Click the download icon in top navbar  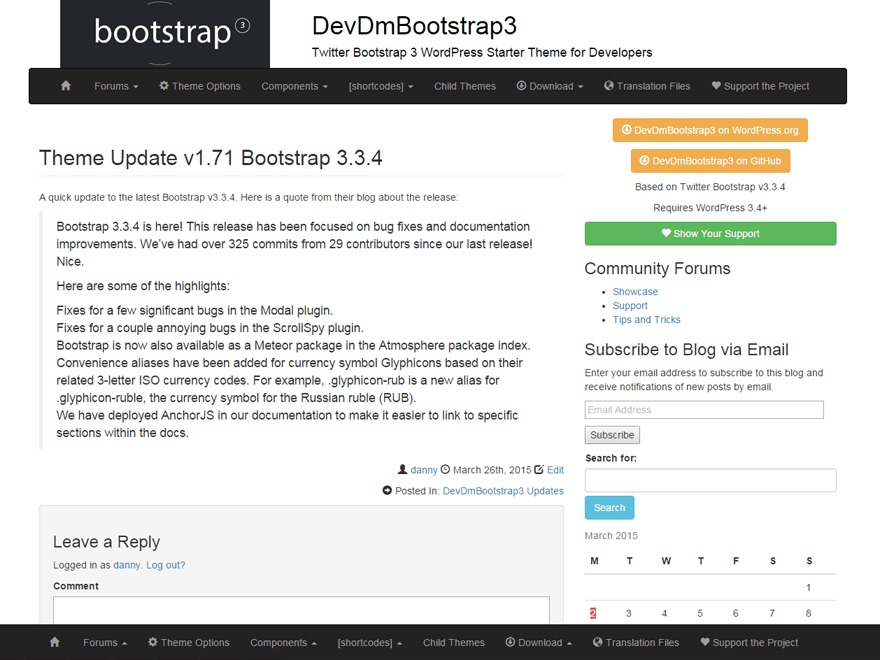[x=521, y=85]
